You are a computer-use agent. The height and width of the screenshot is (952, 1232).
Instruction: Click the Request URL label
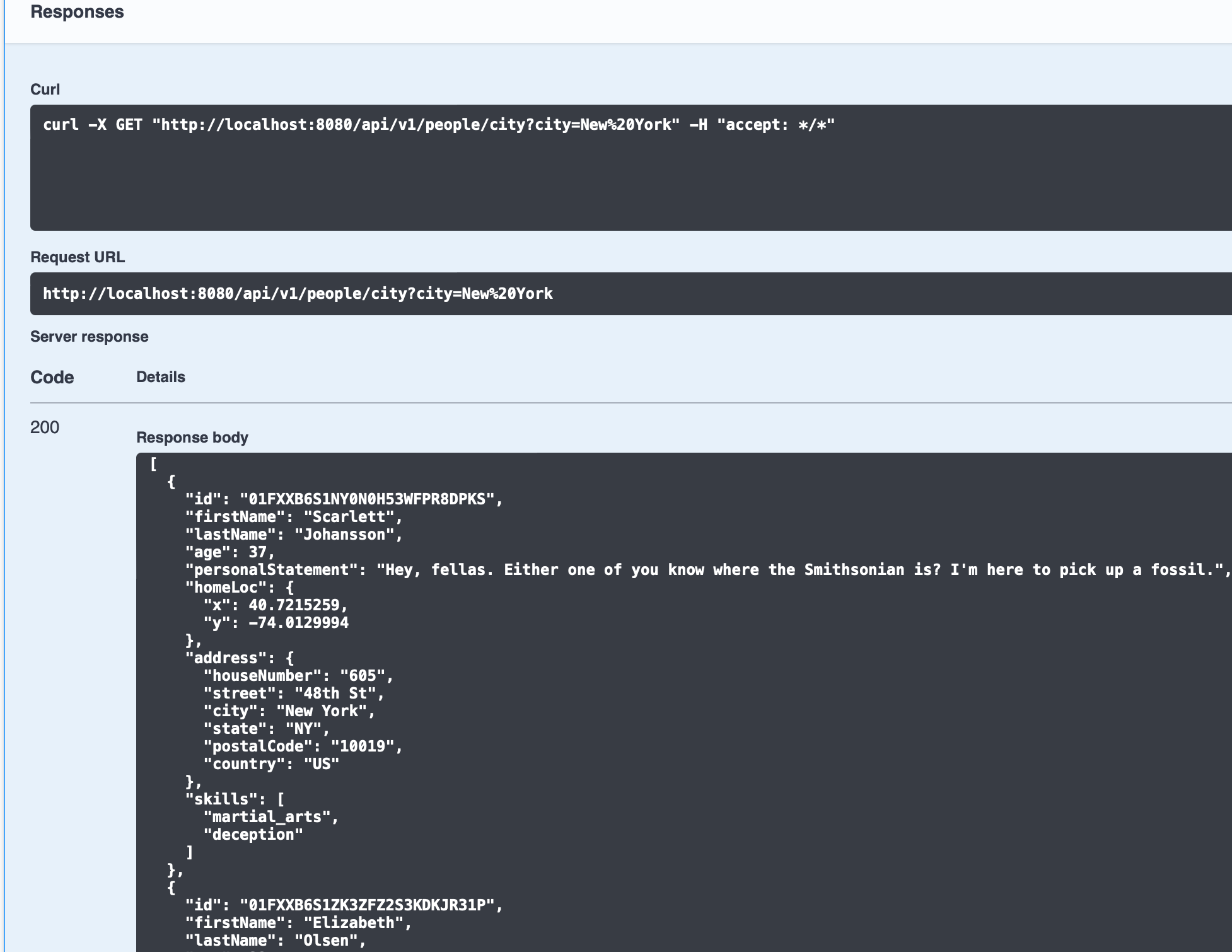pos(78,257)
